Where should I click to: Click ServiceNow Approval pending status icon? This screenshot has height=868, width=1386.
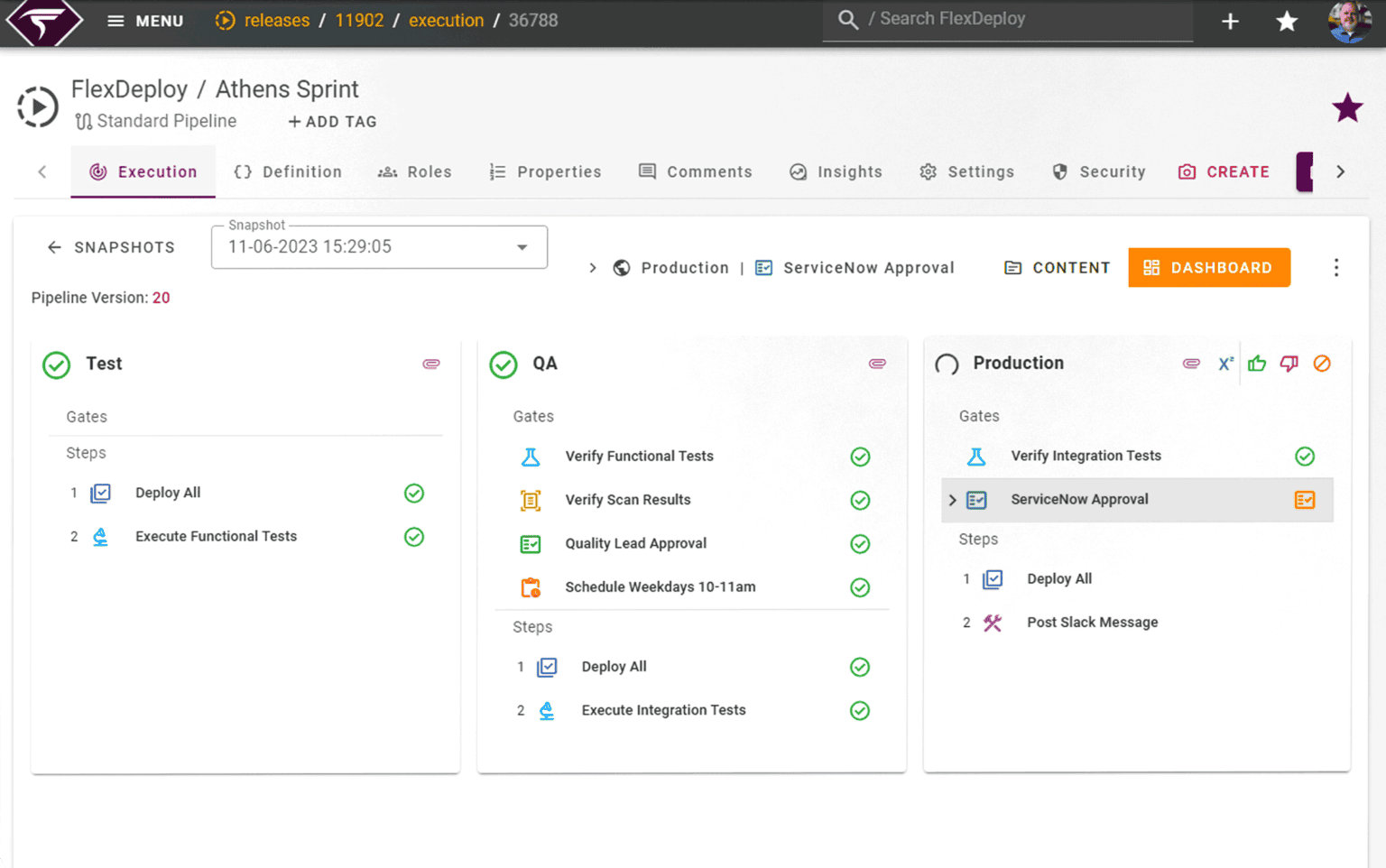click(1305, 500)
